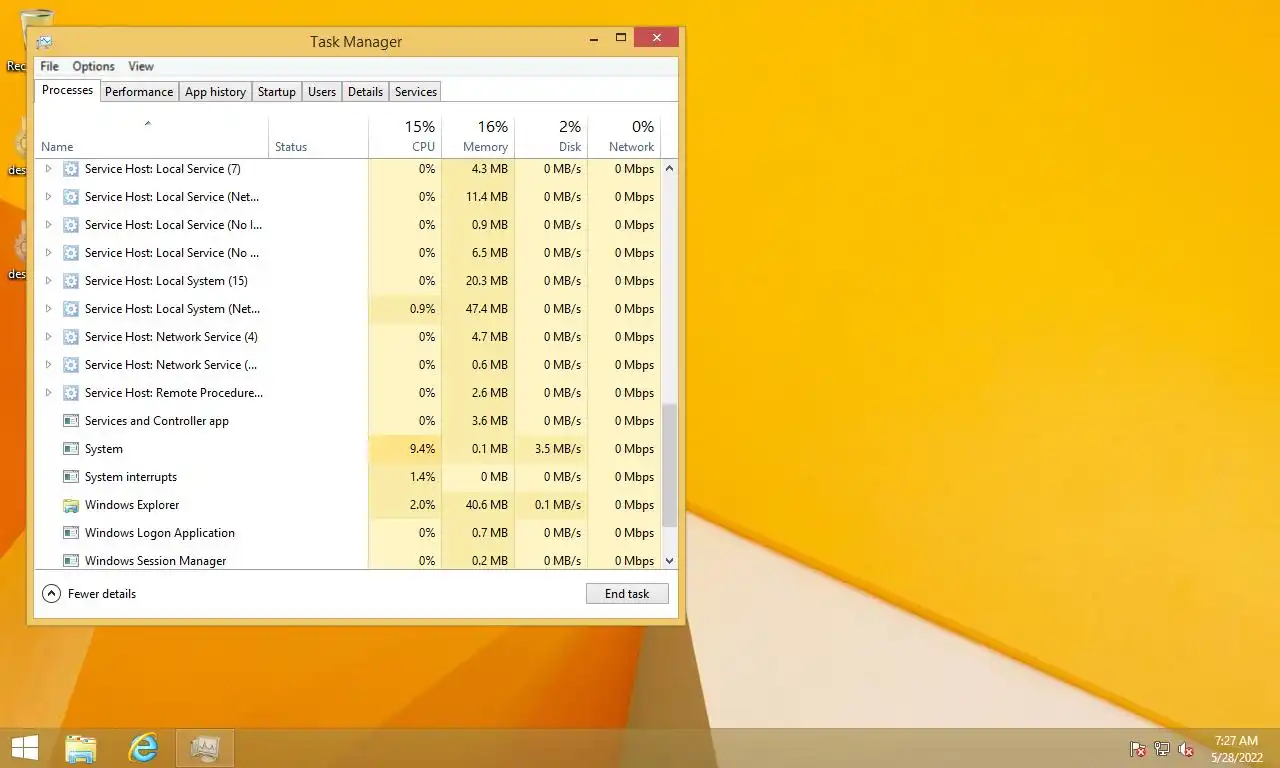Click the Task Manager title bar icon
Screen dimensions: 1280x768
coord(44,42)
